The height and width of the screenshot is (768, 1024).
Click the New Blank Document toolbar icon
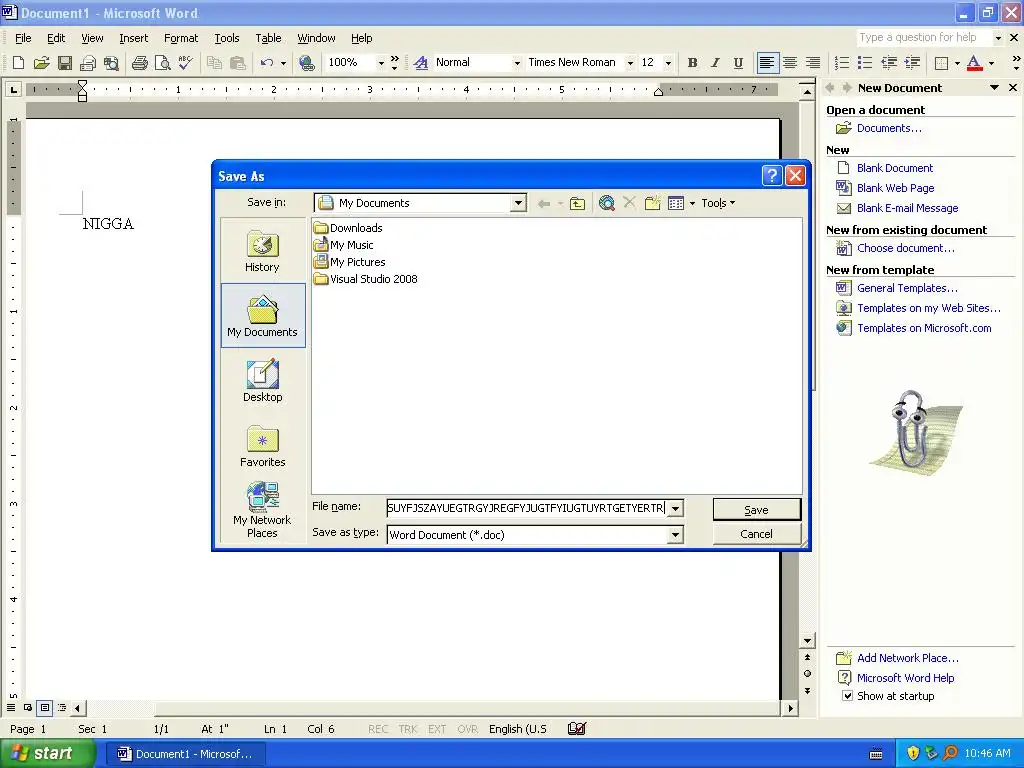click(x=18, y=63)
